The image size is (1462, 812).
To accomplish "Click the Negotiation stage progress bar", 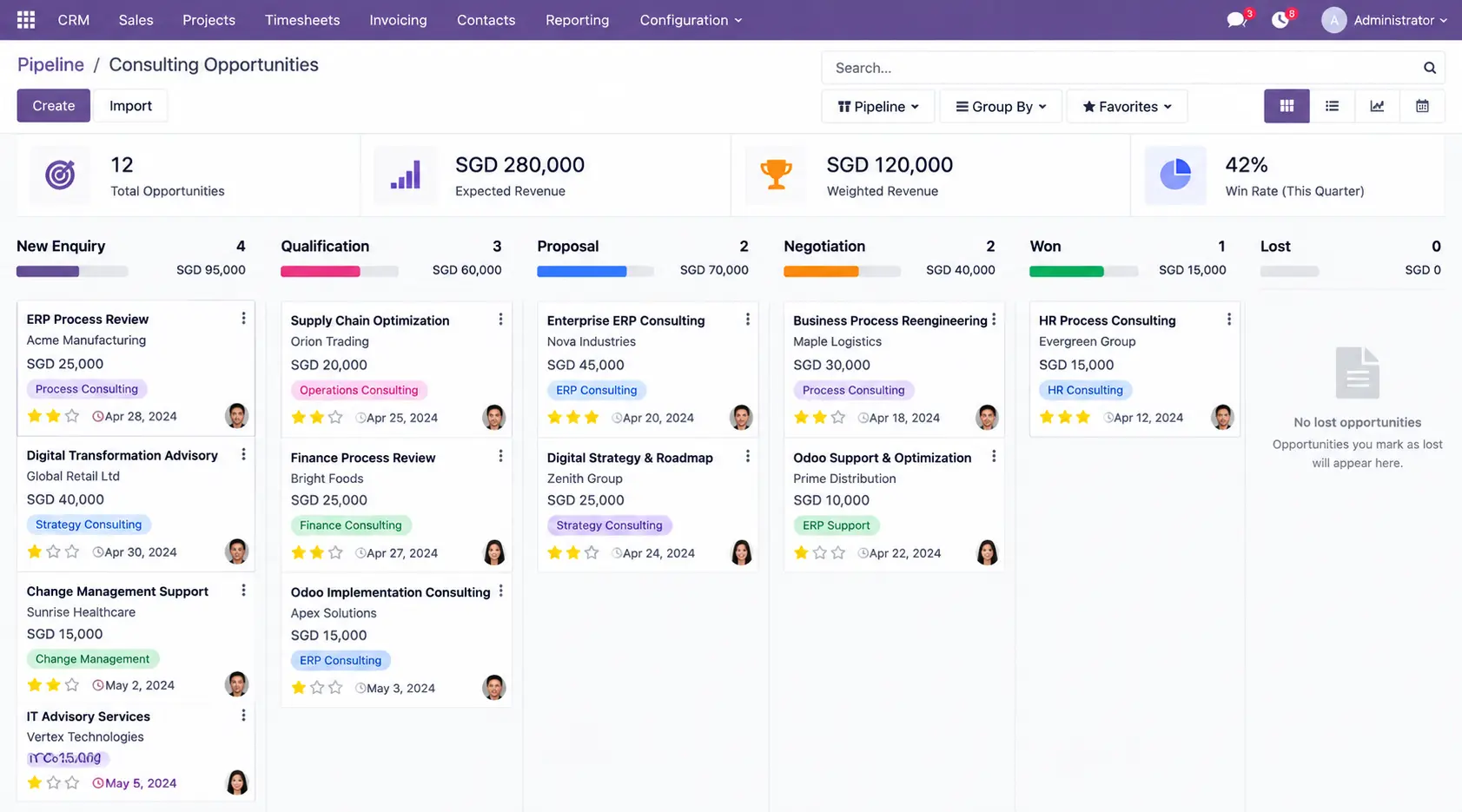I will (842, 271).
